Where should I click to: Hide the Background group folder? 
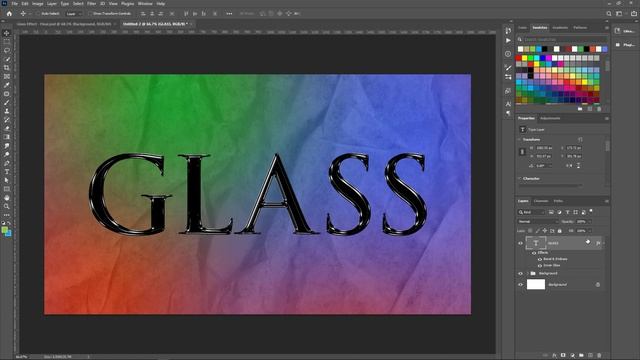pyautogui.click(x=520, y=273)
